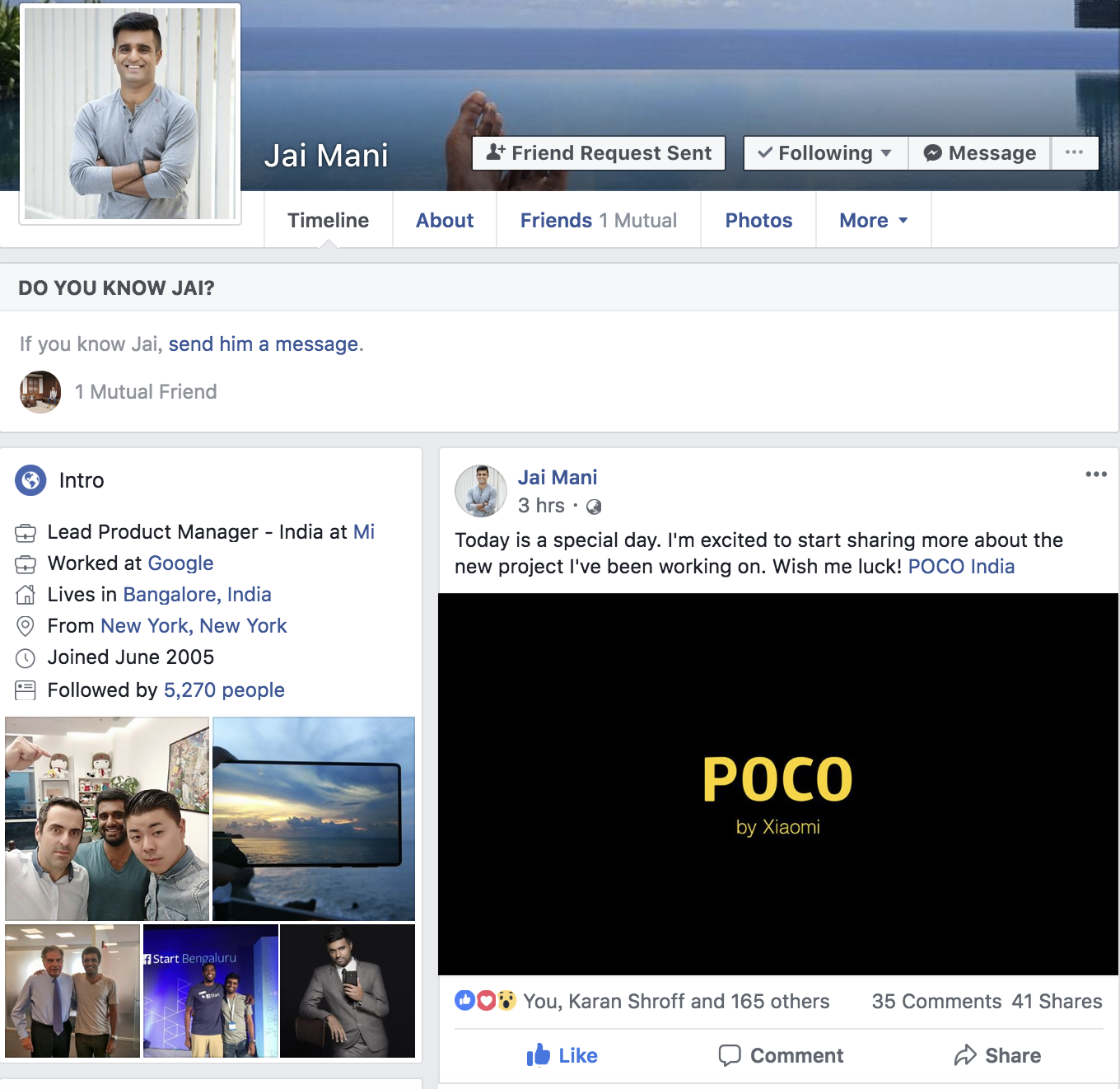Open the About tab
1120x1089 pixels.
point(445,220)
